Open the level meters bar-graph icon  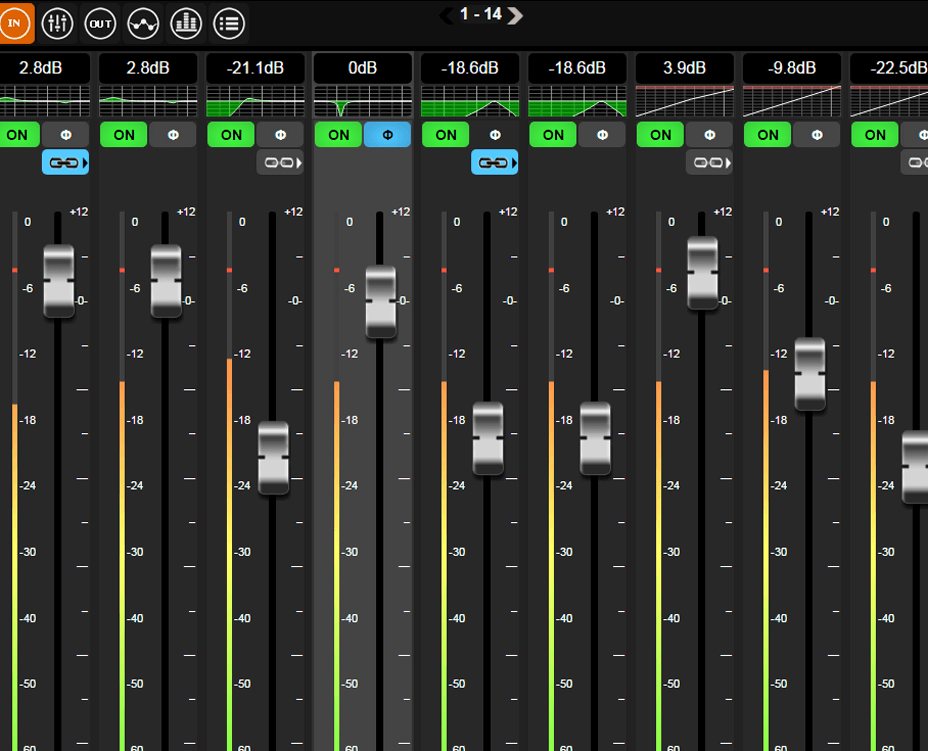coord(186,22)
